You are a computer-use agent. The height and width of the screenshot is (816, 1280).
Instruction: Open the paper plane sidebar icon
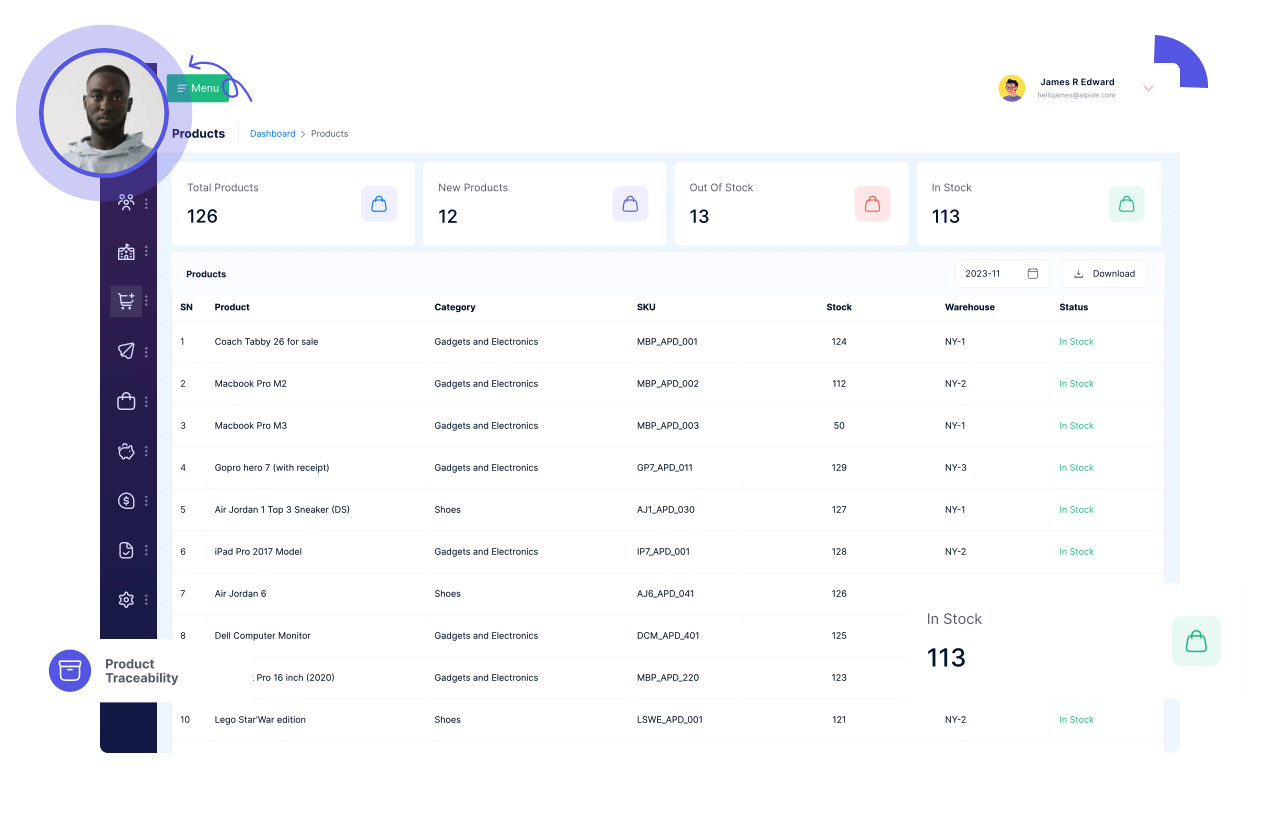pyautogui.click(x=126, y=351)
